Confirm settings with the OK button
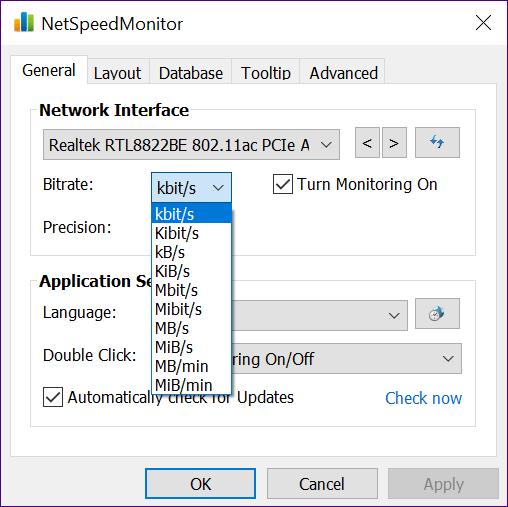508x507 pixels. (x=200, y=484)
